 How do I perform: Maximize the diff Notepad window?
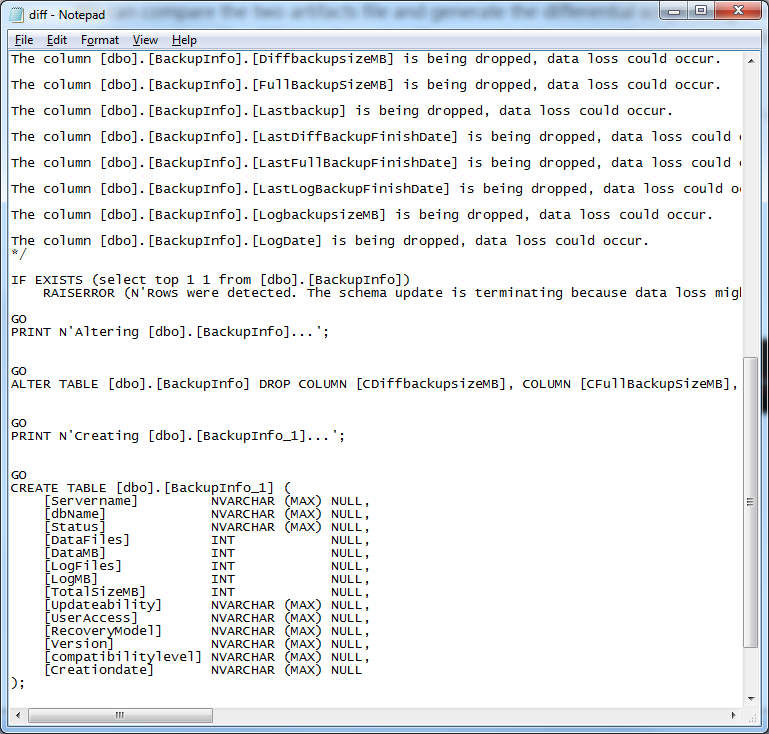point(700,13)
